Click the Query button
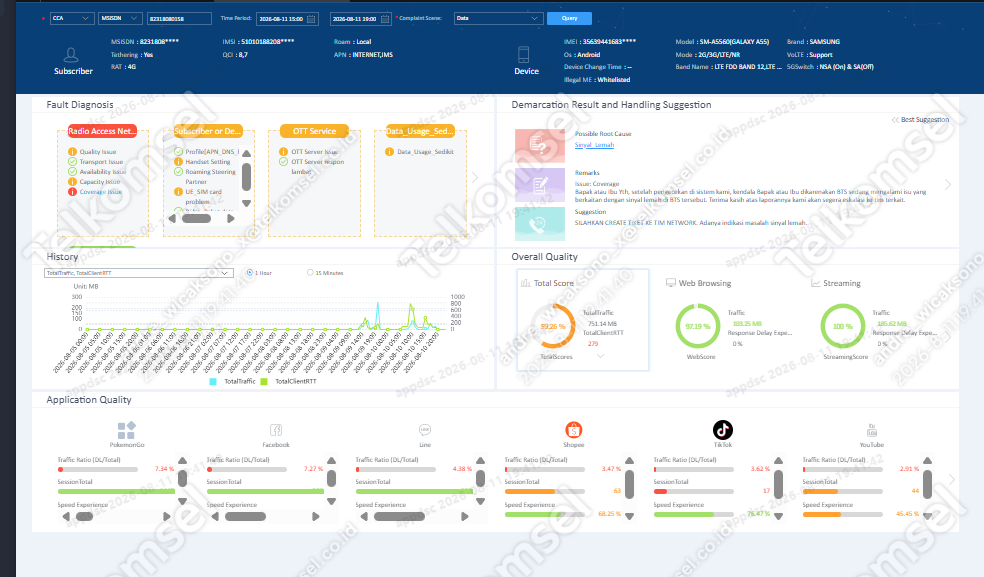This screenshot has width=984, height=577. pos(569,18)
